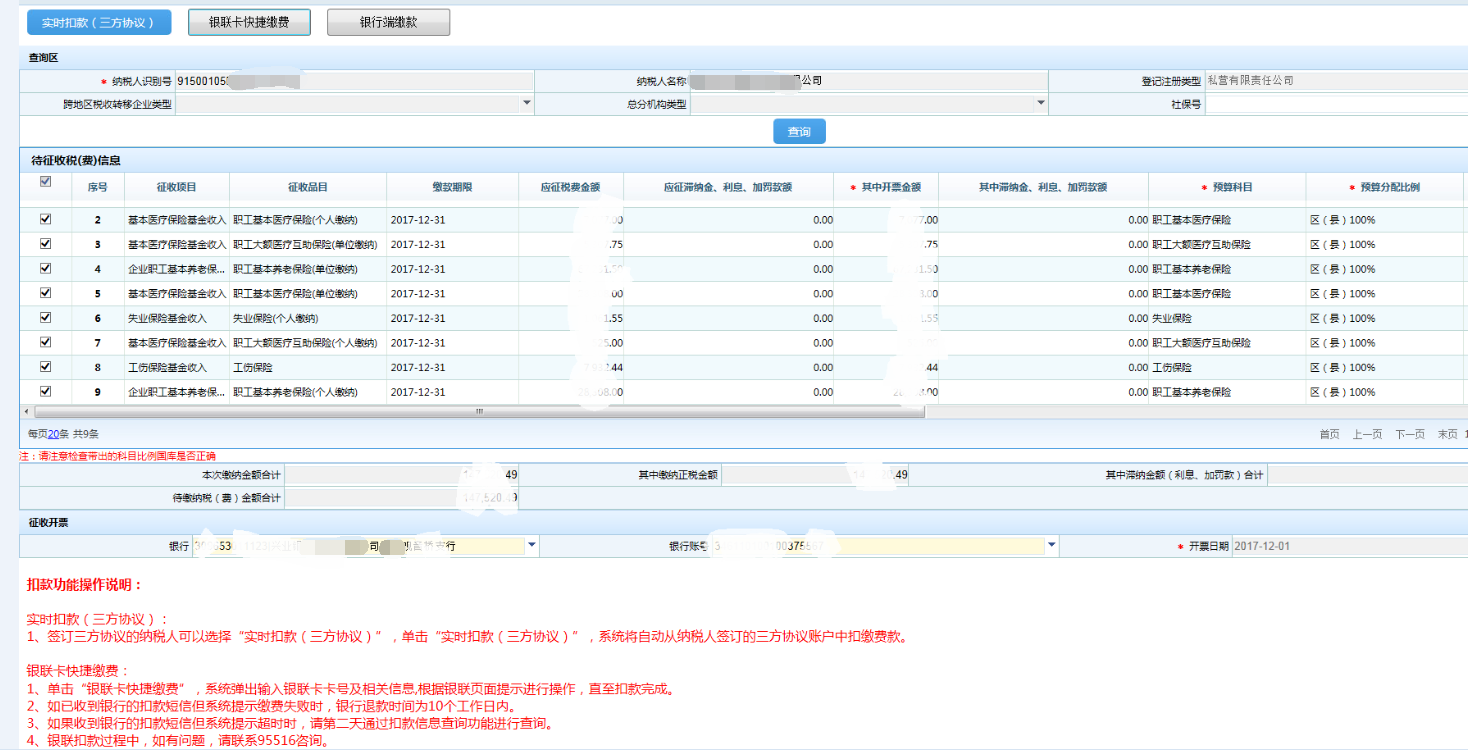1468x750 pixels.
Task: Click 工伤保险基金收入 cell
Action: 177,367
